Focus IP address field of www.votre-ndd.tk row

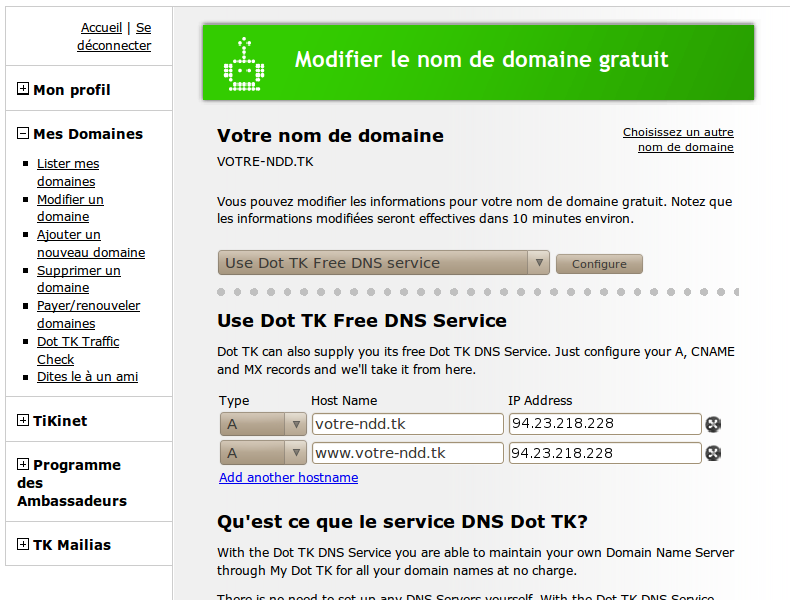click(x=605, y=453)
